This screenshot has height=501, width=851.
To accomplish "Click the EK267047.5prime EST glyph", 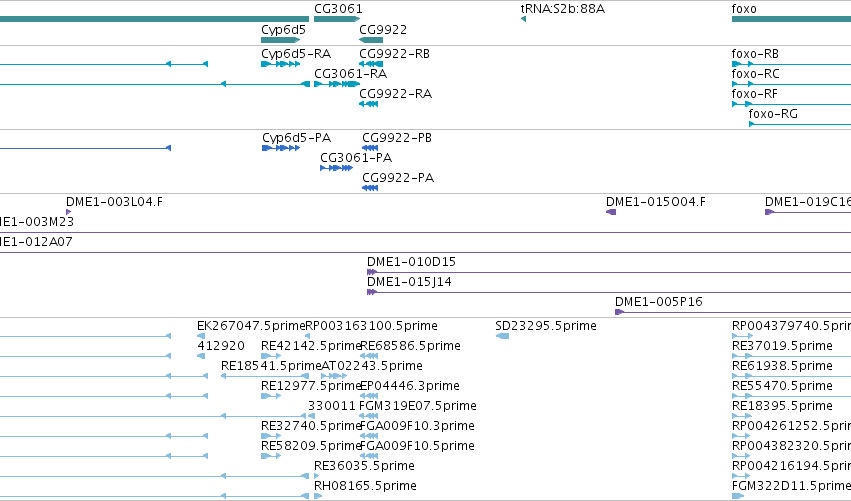I will pos(201,337).
